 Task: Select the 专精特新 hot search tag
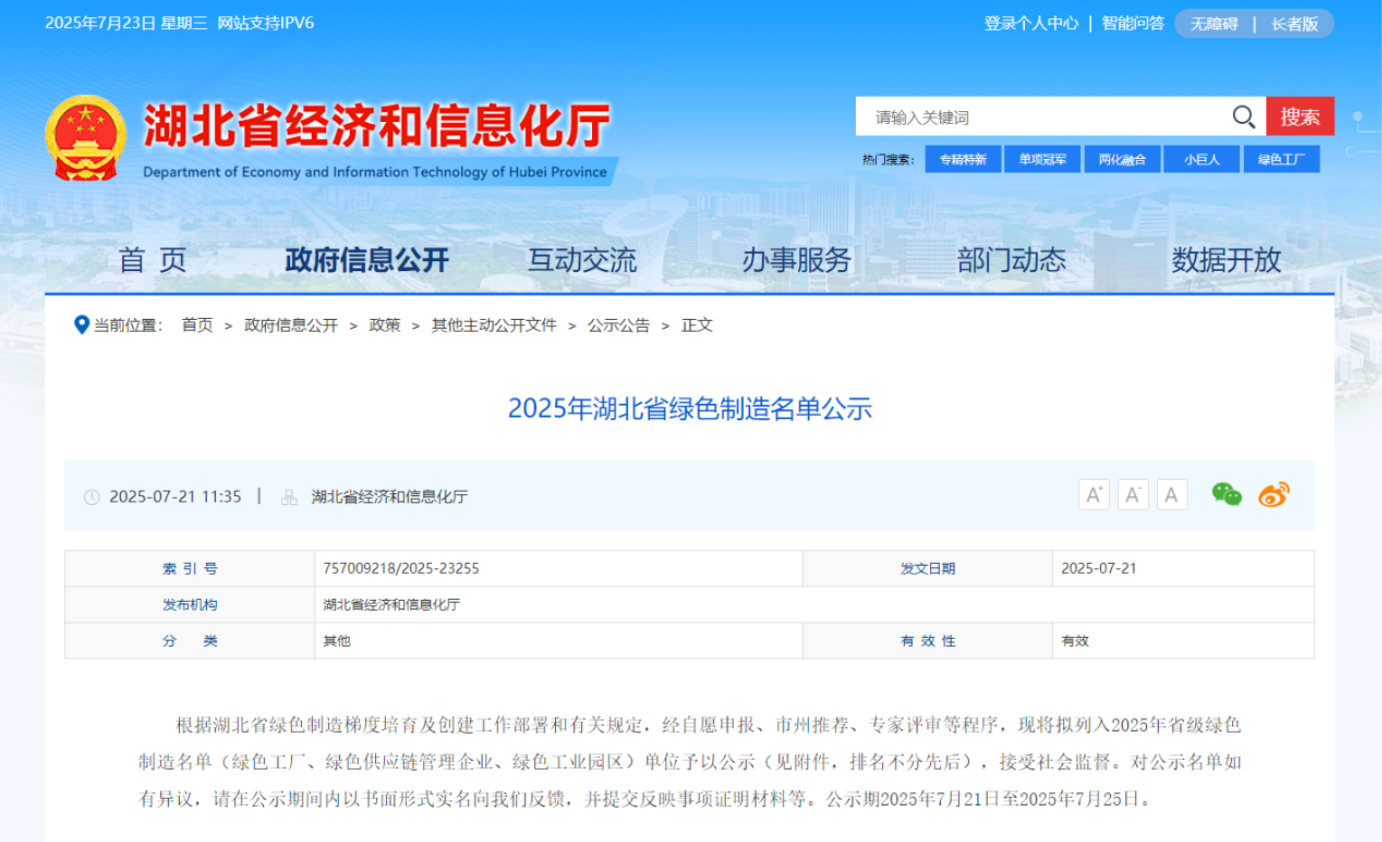[x=962, y=159]
